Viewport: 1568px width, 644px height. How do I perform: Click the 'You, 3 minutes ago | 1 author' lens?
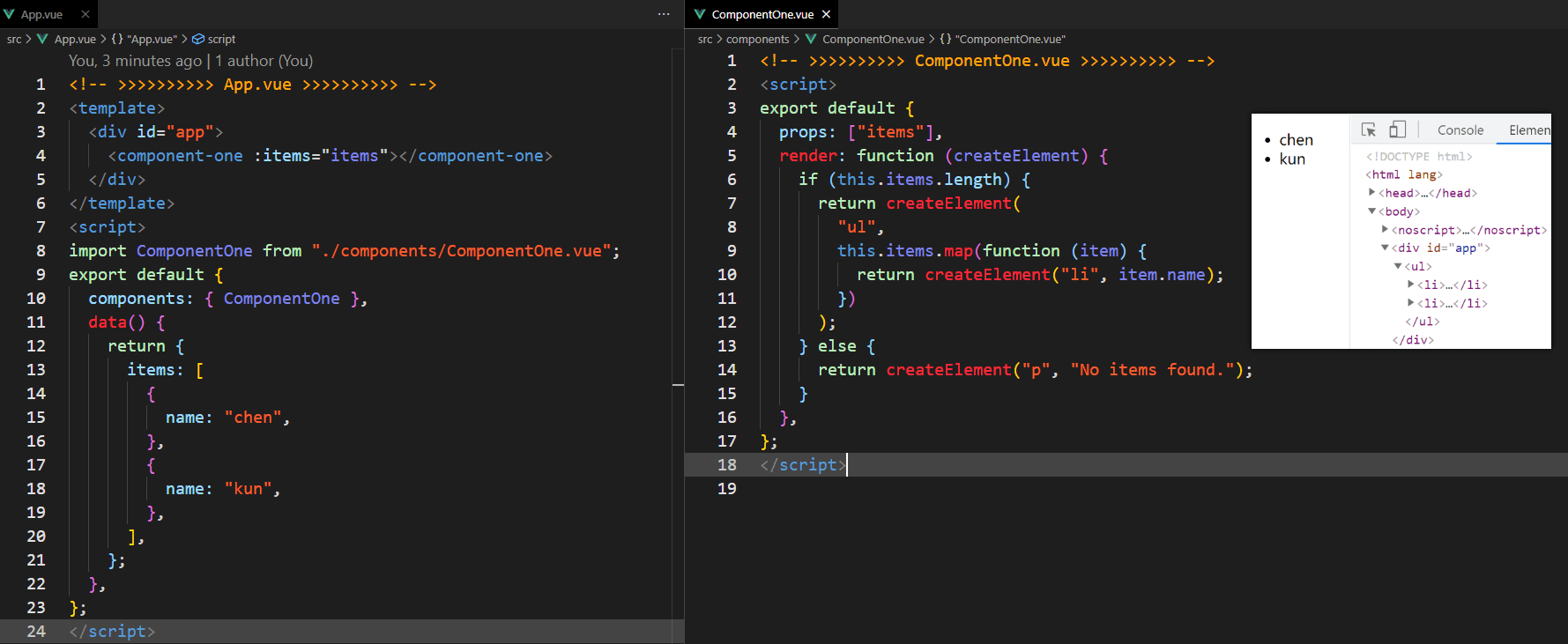coord(191,61)
